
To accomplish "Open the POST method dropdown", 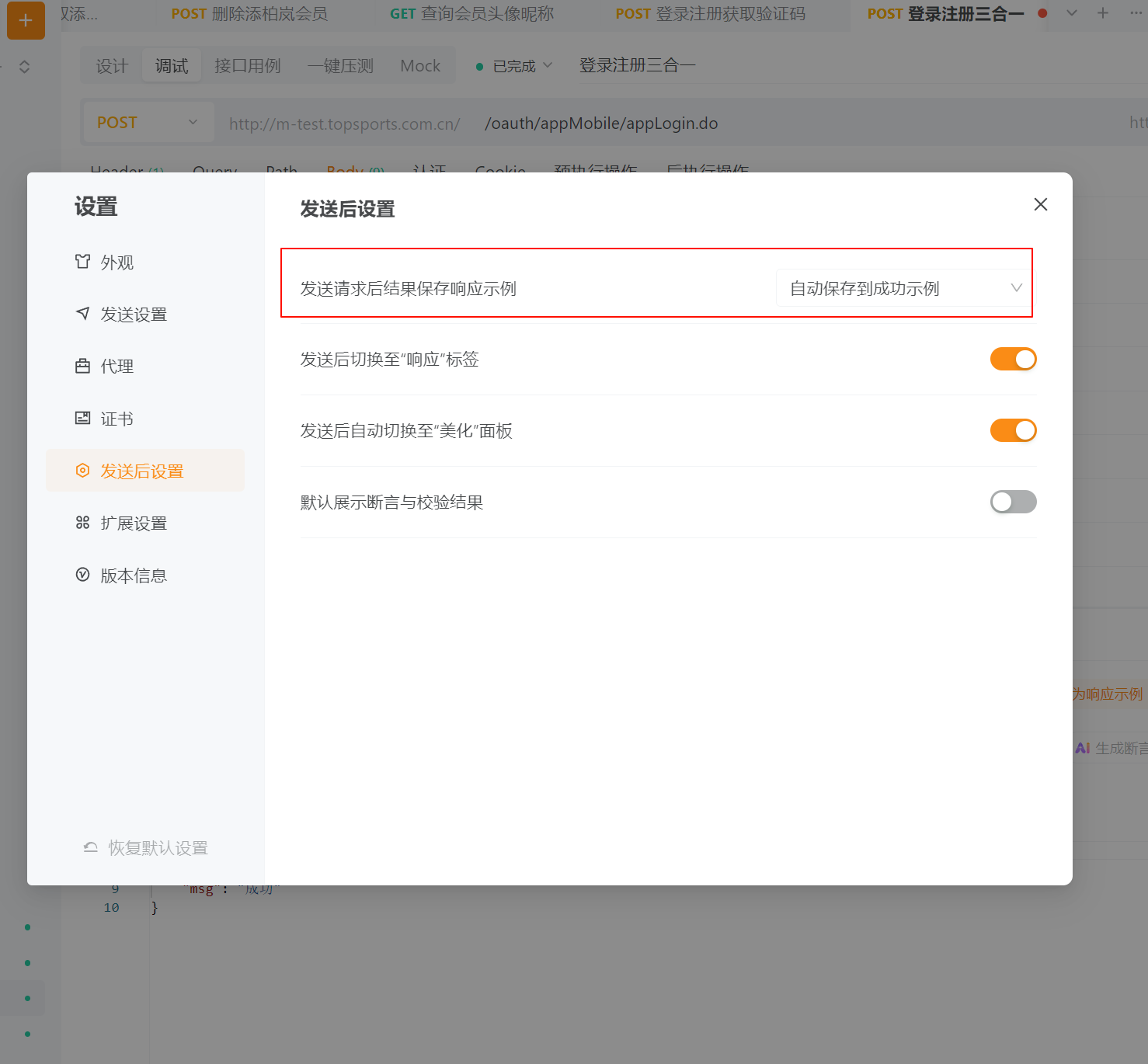I will click(148, 123).
